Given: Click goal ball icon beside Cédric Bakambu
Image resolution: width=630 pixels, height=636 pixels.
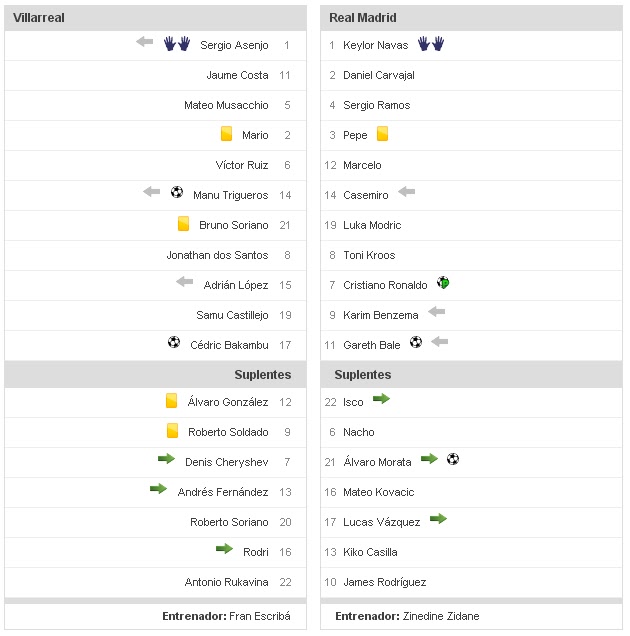Looking at the screenshot, I should (174, 343).
